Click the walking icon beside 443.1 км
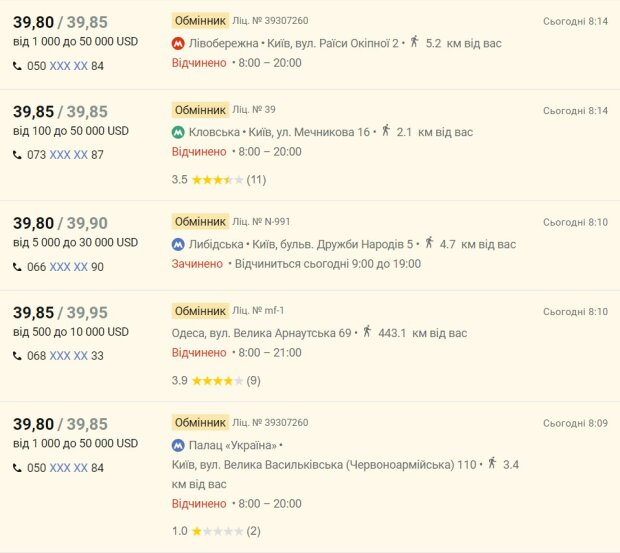The width and height of the screenshot is (620, 553). (x=366, y=332)
